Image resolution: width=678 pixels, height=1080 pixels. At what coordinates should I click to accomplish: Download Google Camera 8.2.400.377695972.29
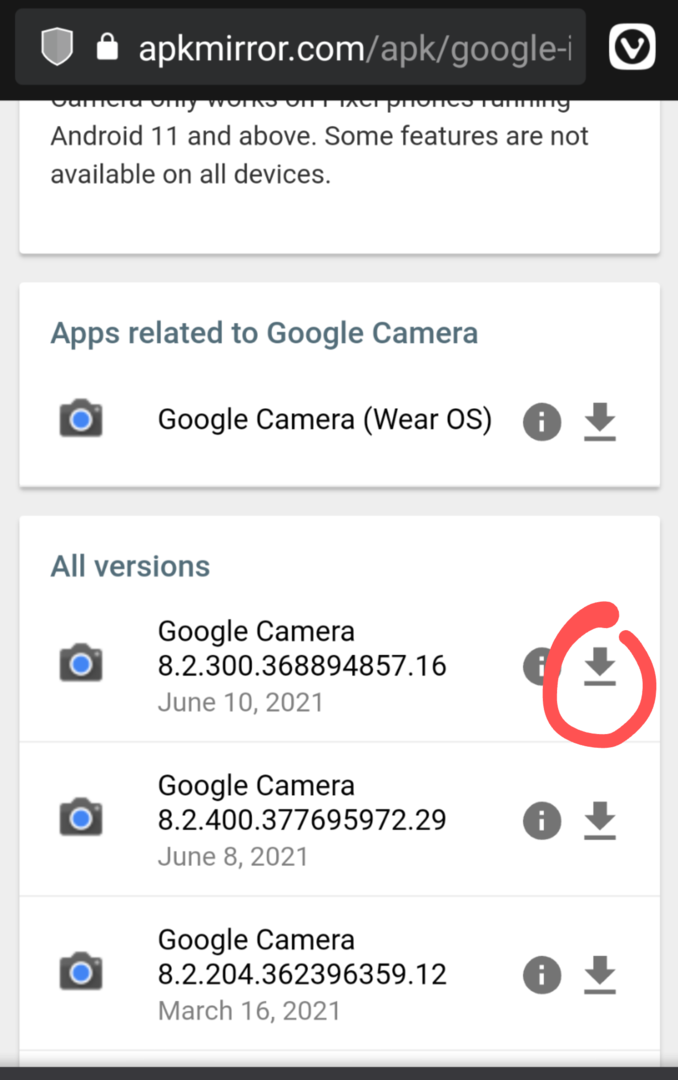pyautogui.click(x=599, y=820)
